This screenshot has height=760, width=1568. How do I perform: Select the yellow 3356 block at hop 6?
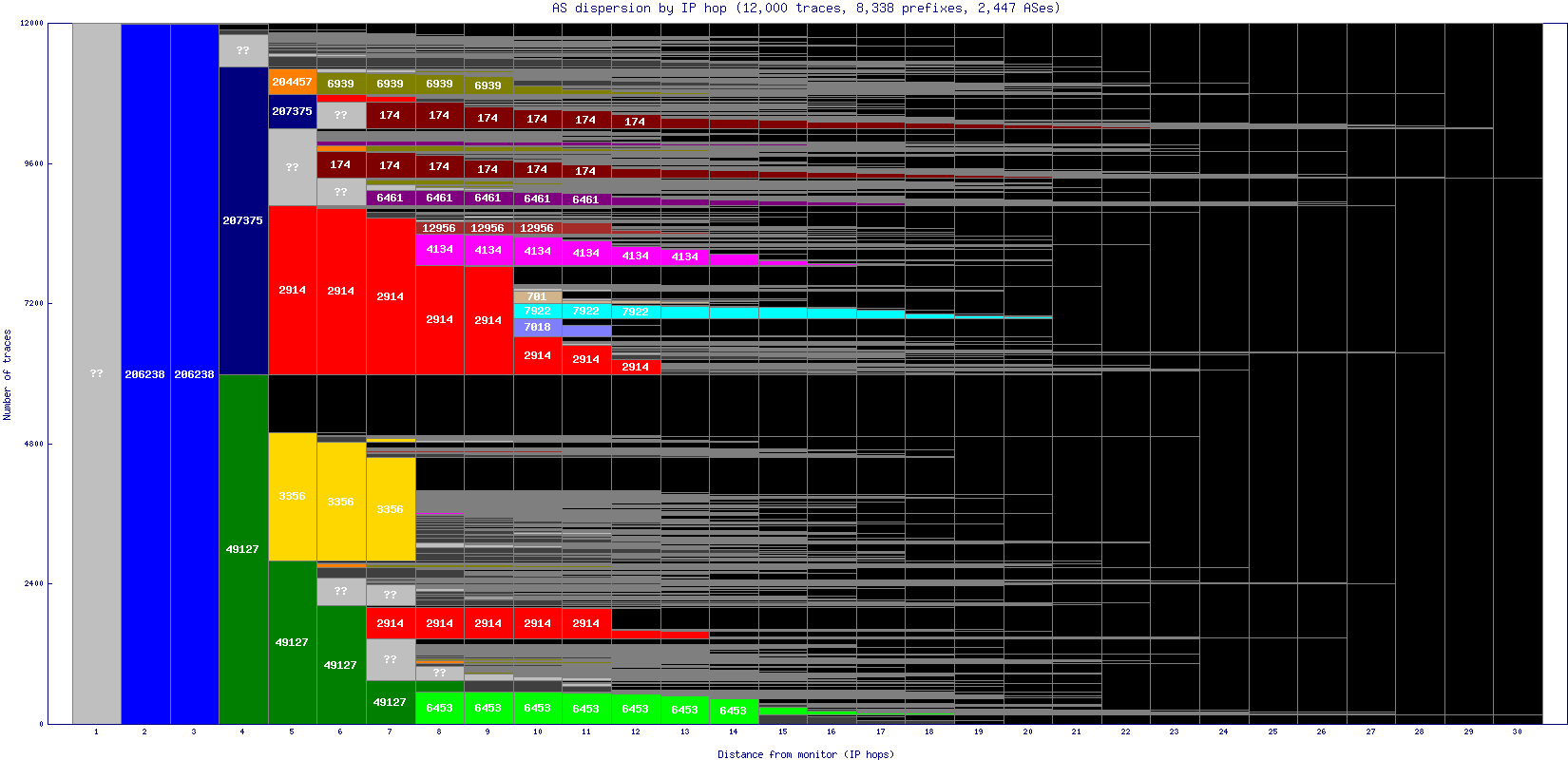tap(341, 502)
